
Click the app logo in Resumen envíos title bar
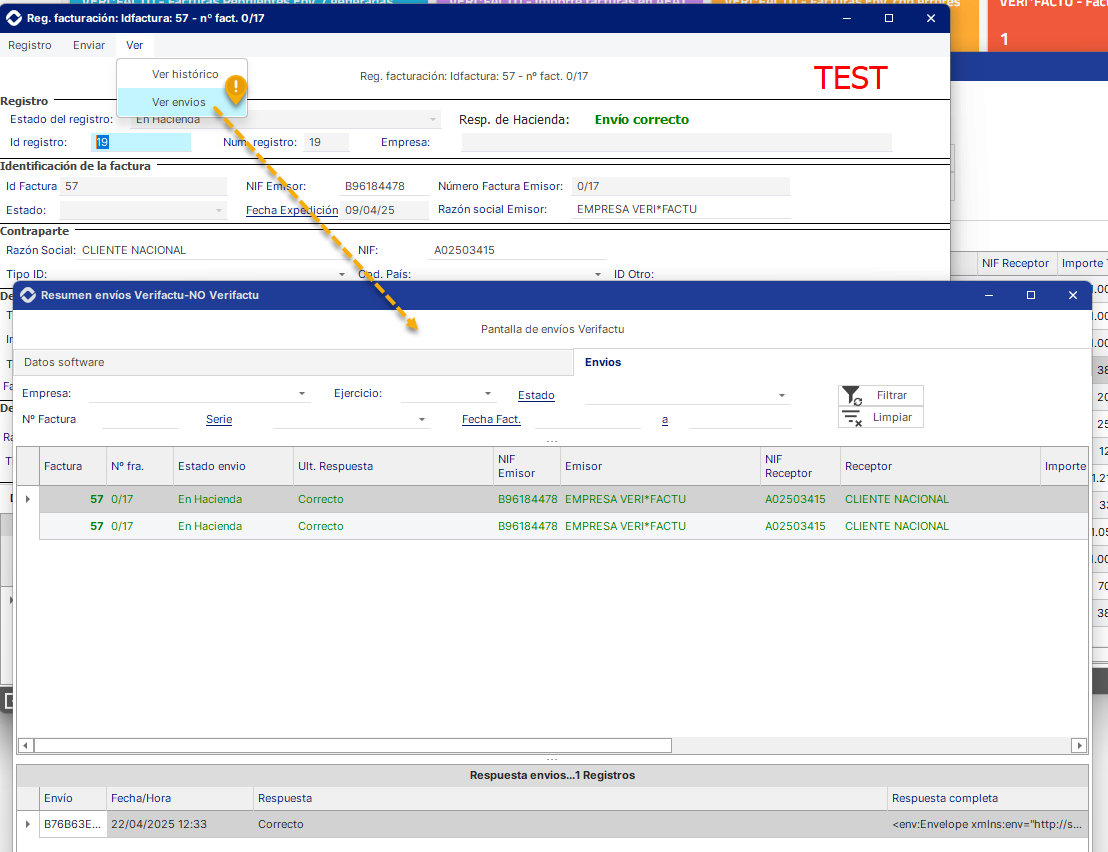pyautogui.click(x=28, y=295)
